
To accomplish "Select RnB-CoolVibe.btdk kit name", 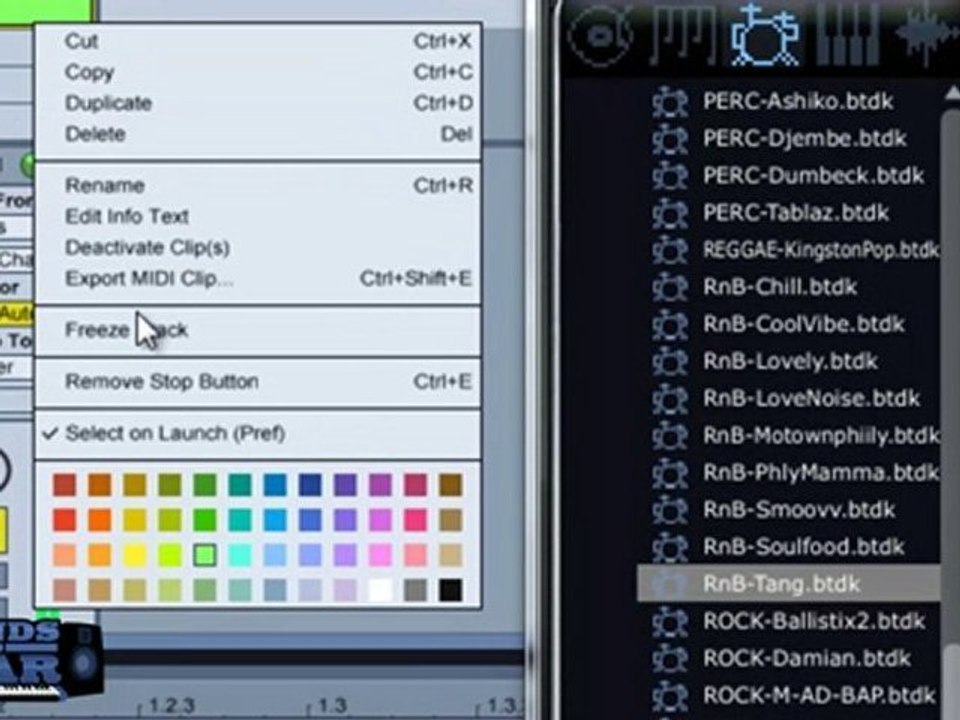I will point(803,324).
